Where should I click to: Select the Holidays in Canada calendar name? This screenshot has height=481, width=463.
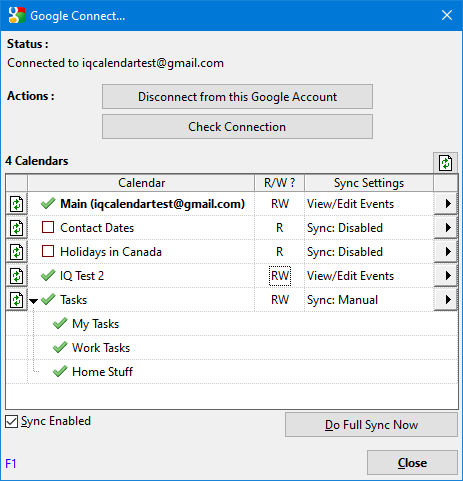click(111, 252)
